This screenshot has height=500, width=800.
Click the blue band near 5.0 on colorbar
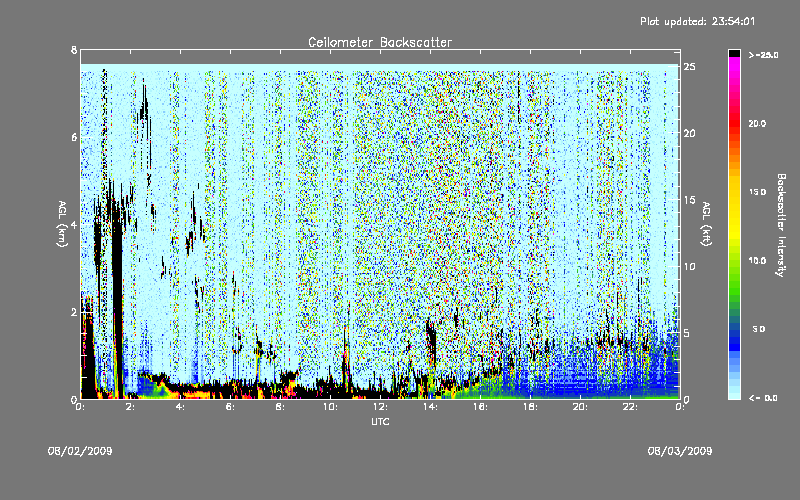734,330
